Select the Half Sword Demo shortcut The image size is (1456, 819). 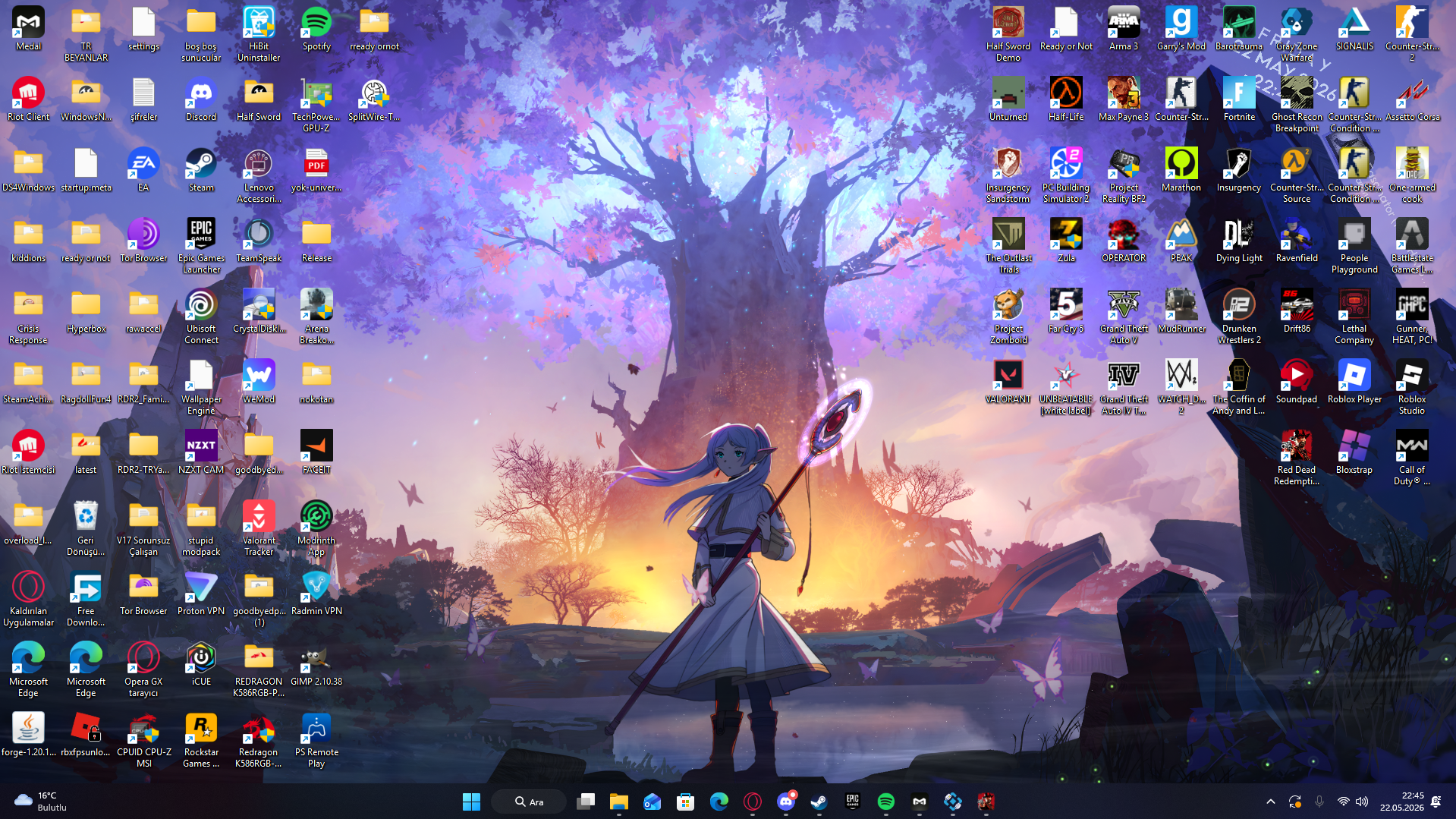(1008, 34)
